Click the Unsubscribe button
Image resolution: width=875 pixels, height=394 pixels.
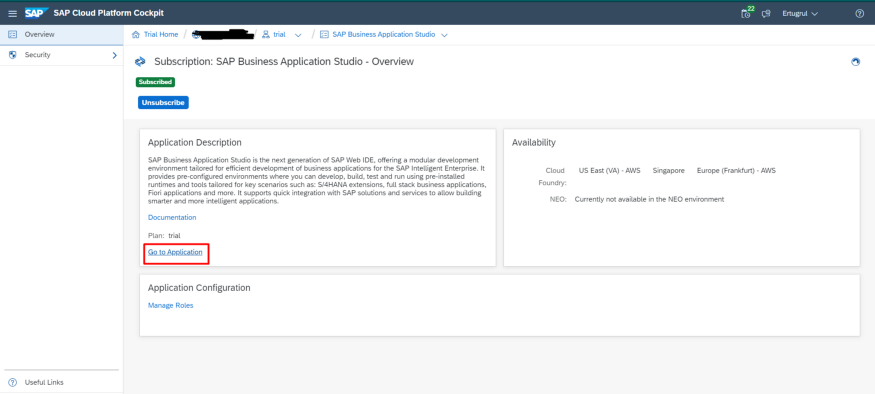(164, 103)
